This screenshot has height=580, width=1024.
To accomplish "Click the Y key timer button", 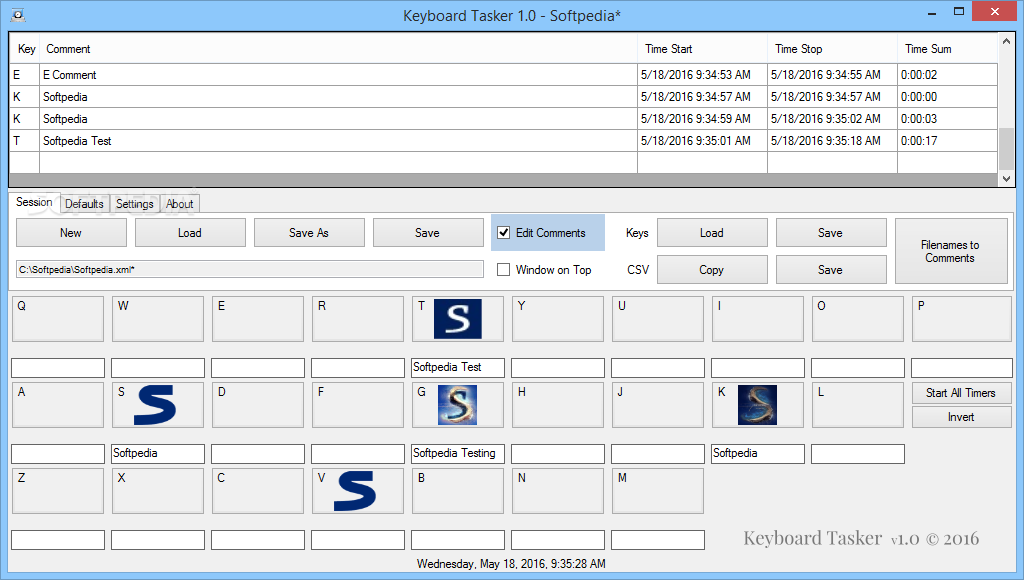I will (558, 319).
